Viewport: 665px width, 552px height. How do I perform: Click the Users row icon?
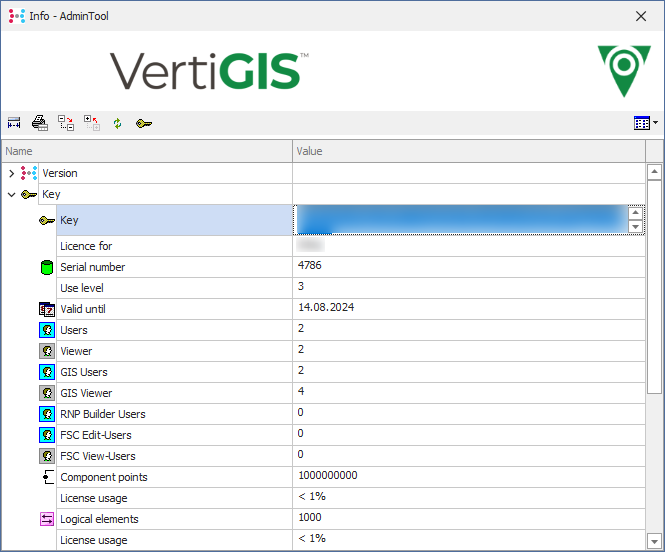(x=47, y=330)
